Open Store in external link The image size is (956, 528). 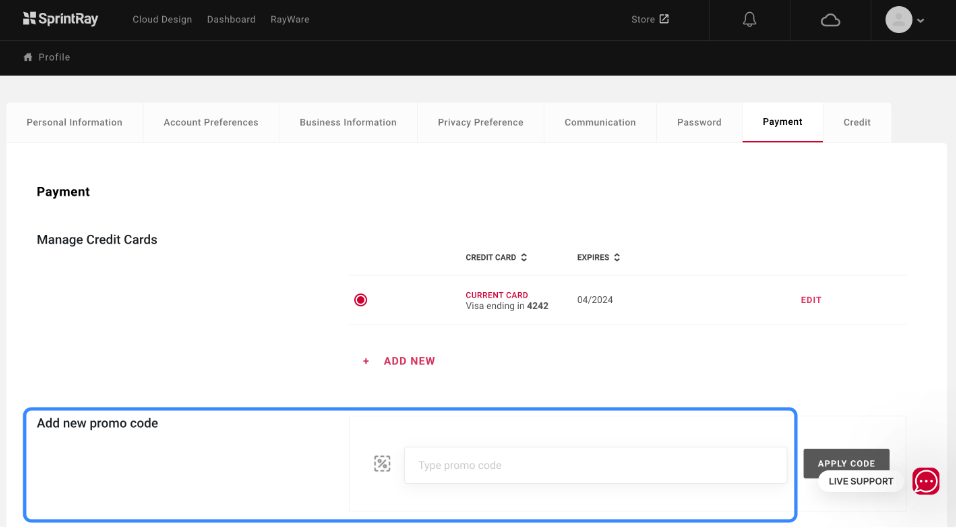pyautogui.click(x=650, y=19)
